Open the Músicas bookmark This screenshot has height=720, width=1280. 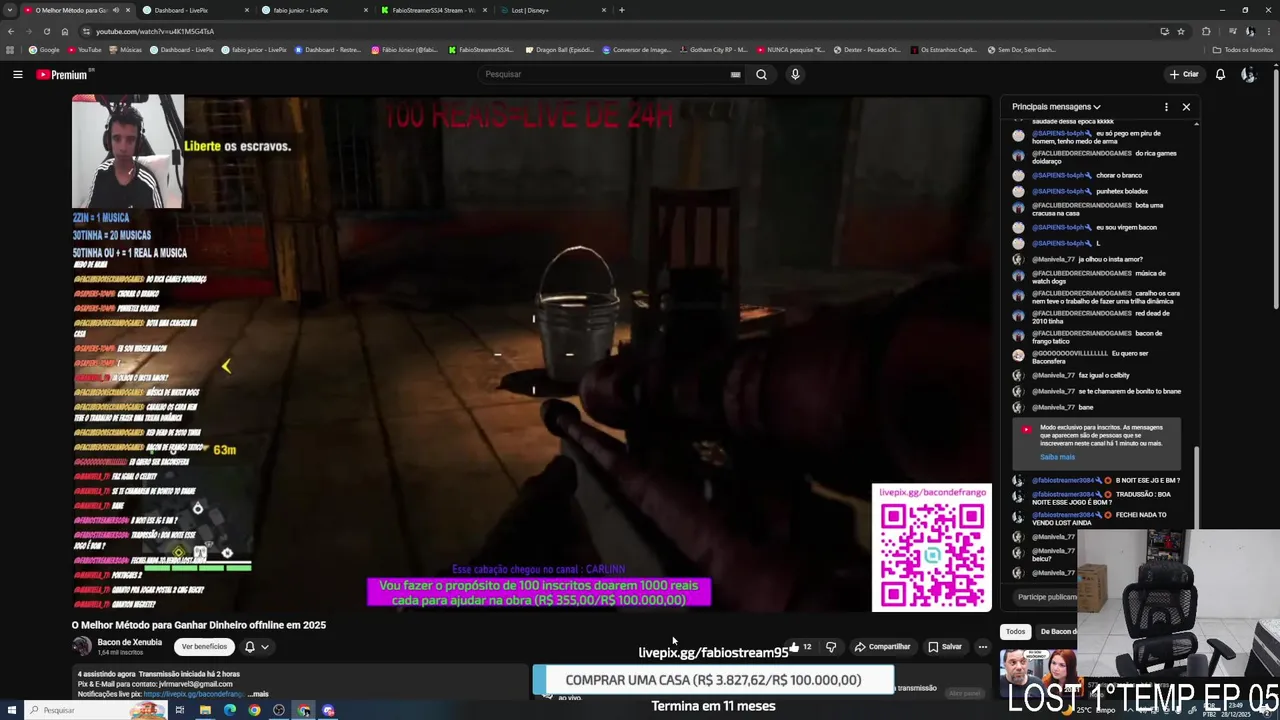click(x=126, y=49)
